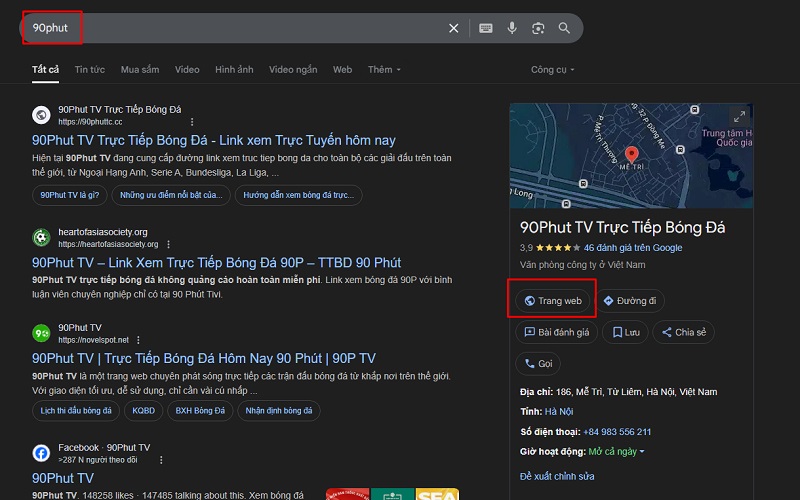
Task: Click the magnifying glass search icon
Action: pyautogui.click(x=564, y=28)
